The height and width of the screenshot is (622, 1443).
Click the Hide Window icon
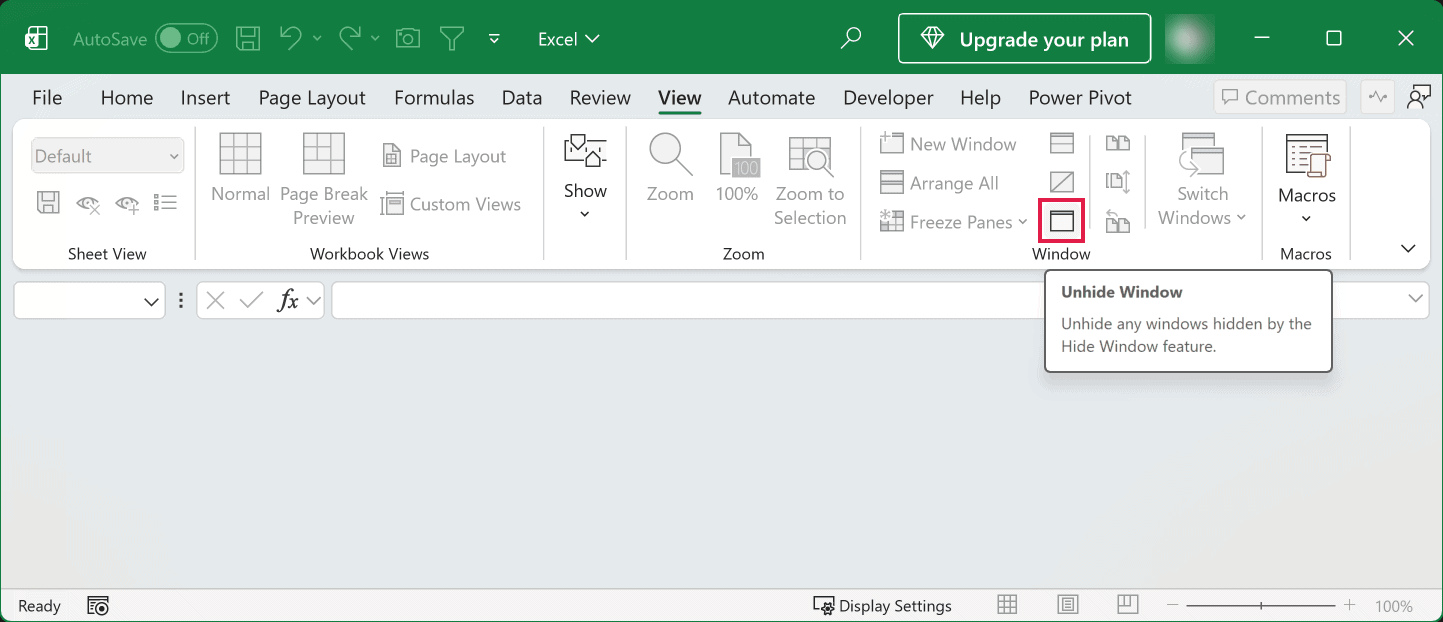point(1062,182)
